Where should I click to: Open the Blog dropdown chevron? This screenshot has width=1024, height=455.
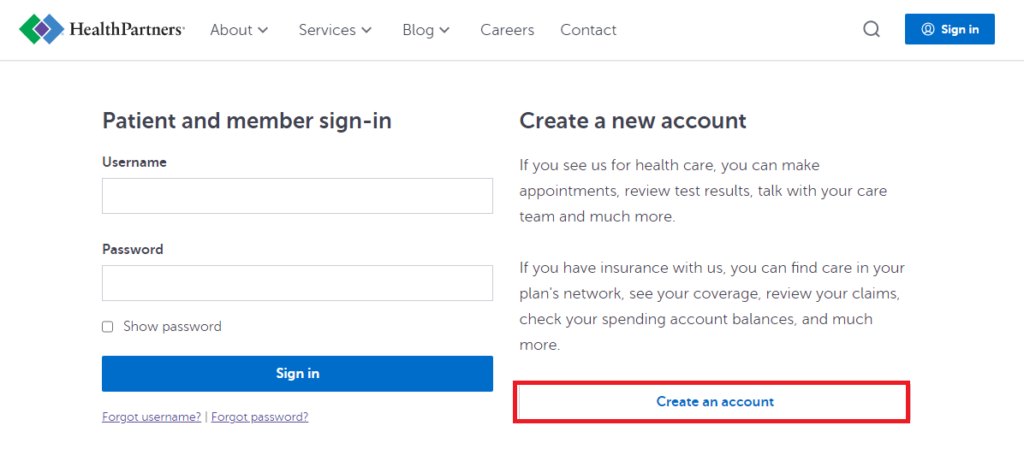[445, 30]
